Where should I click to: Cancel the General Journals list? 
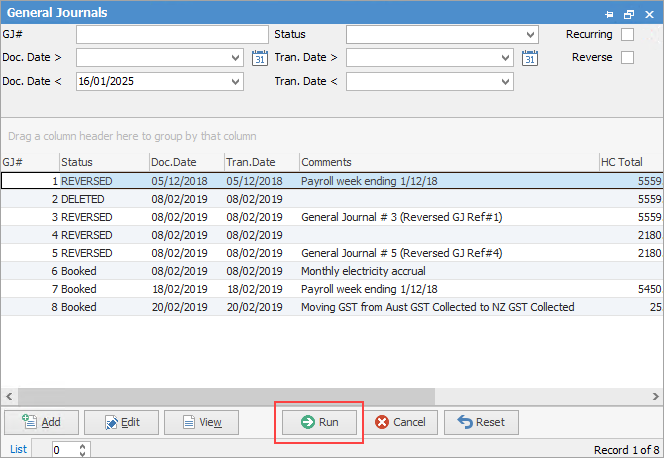pos(400,422)
